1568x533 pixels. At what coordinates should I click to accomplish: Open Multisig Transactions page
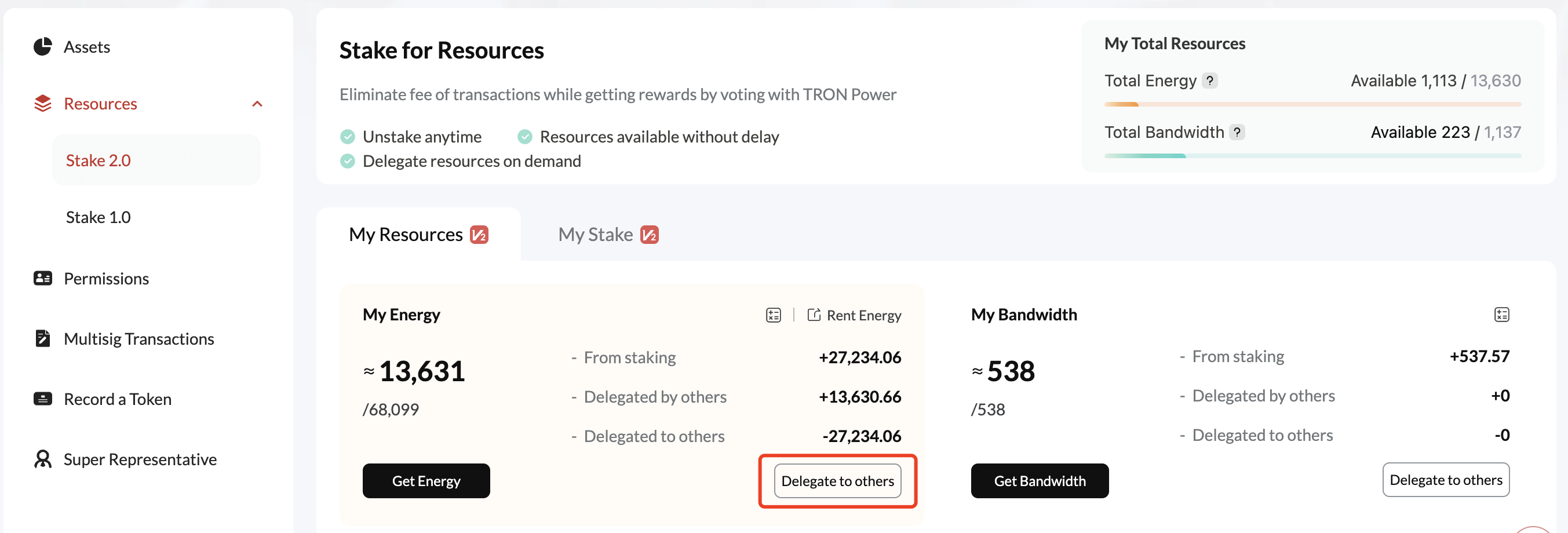click(x=139, y=339)
